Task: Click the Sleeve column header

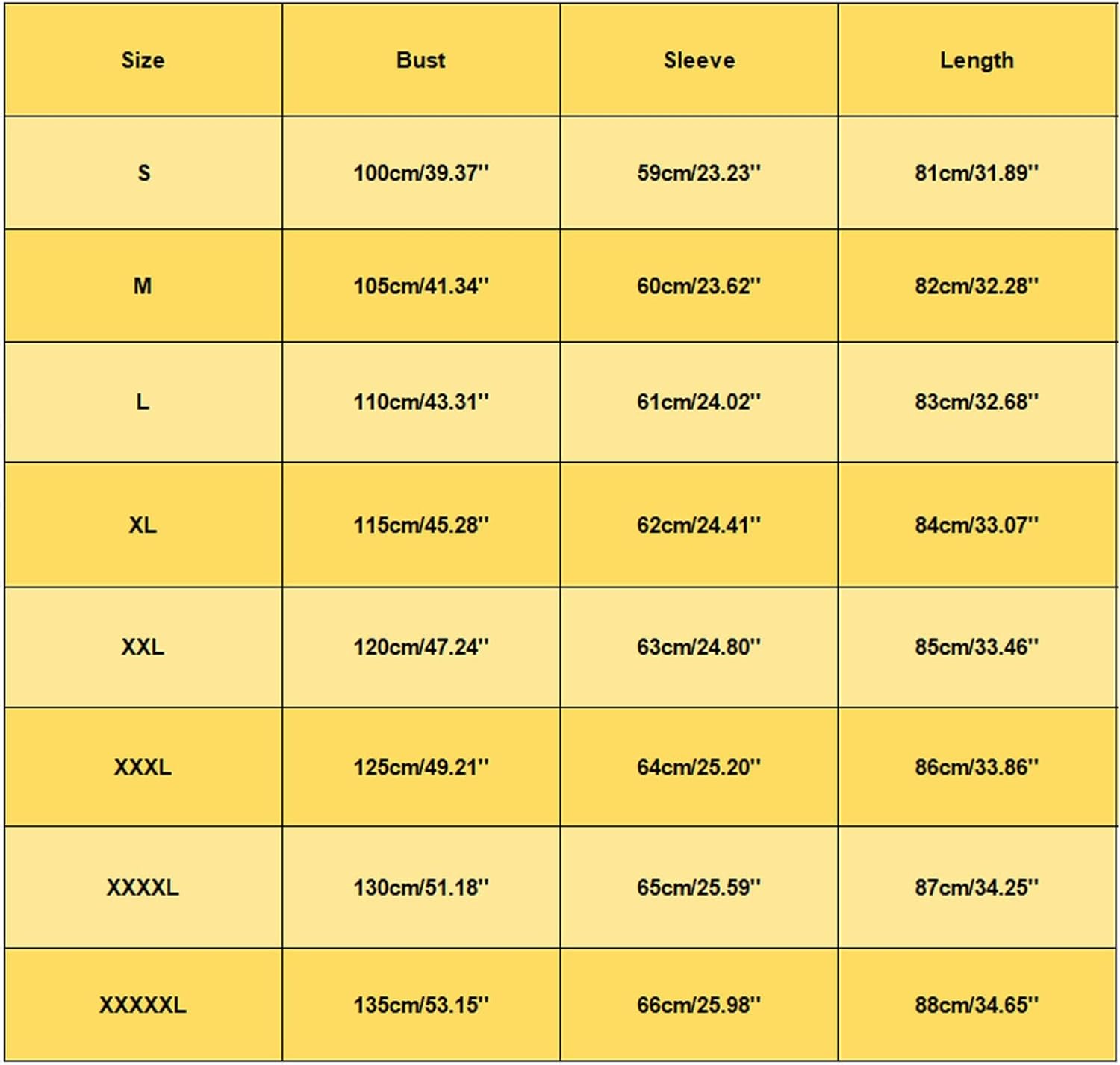Action: (x=699, y=60)
